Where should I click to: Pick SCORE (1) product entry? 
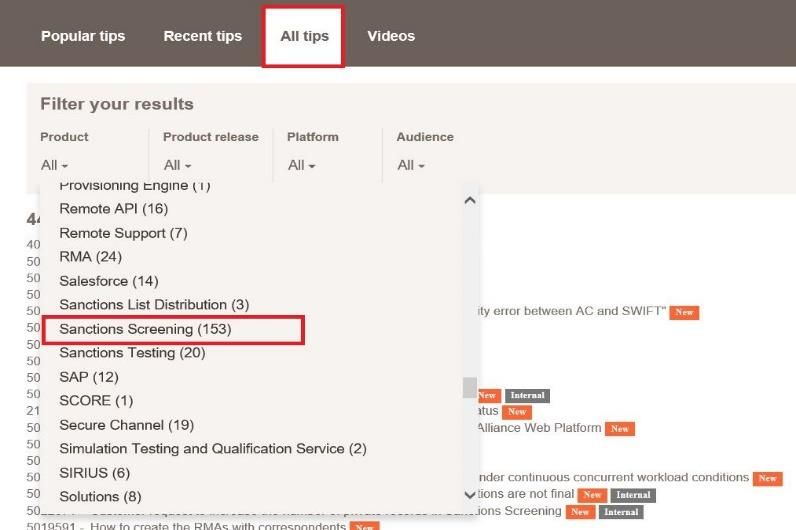pyautogui.click(x=96, y=401)
